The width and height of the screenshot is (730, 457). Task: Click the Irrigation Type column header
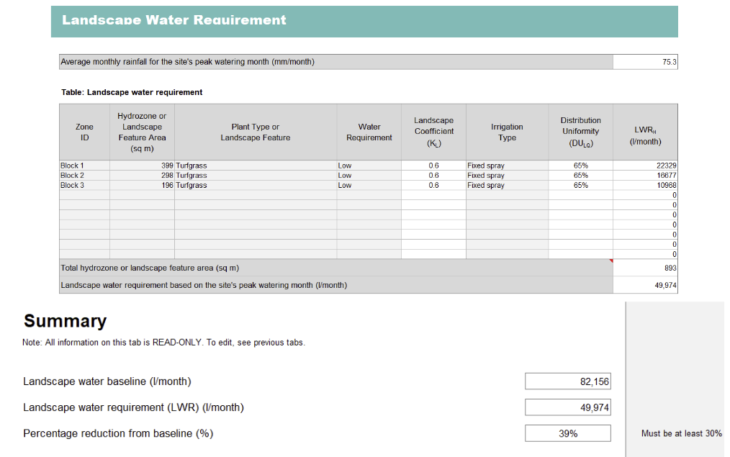(506, 133)
